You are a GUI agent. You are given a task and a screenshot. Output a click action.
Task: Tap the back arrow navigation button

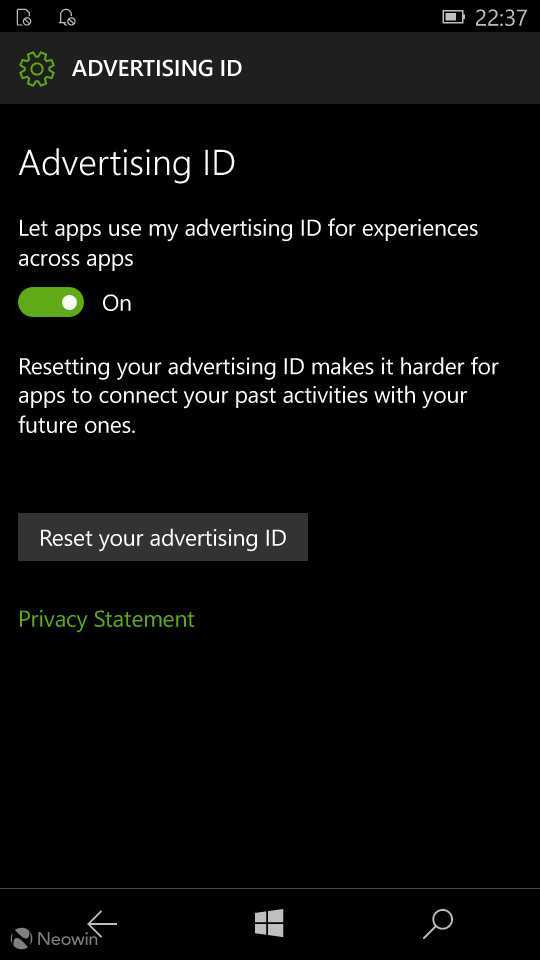coord(102,923)
